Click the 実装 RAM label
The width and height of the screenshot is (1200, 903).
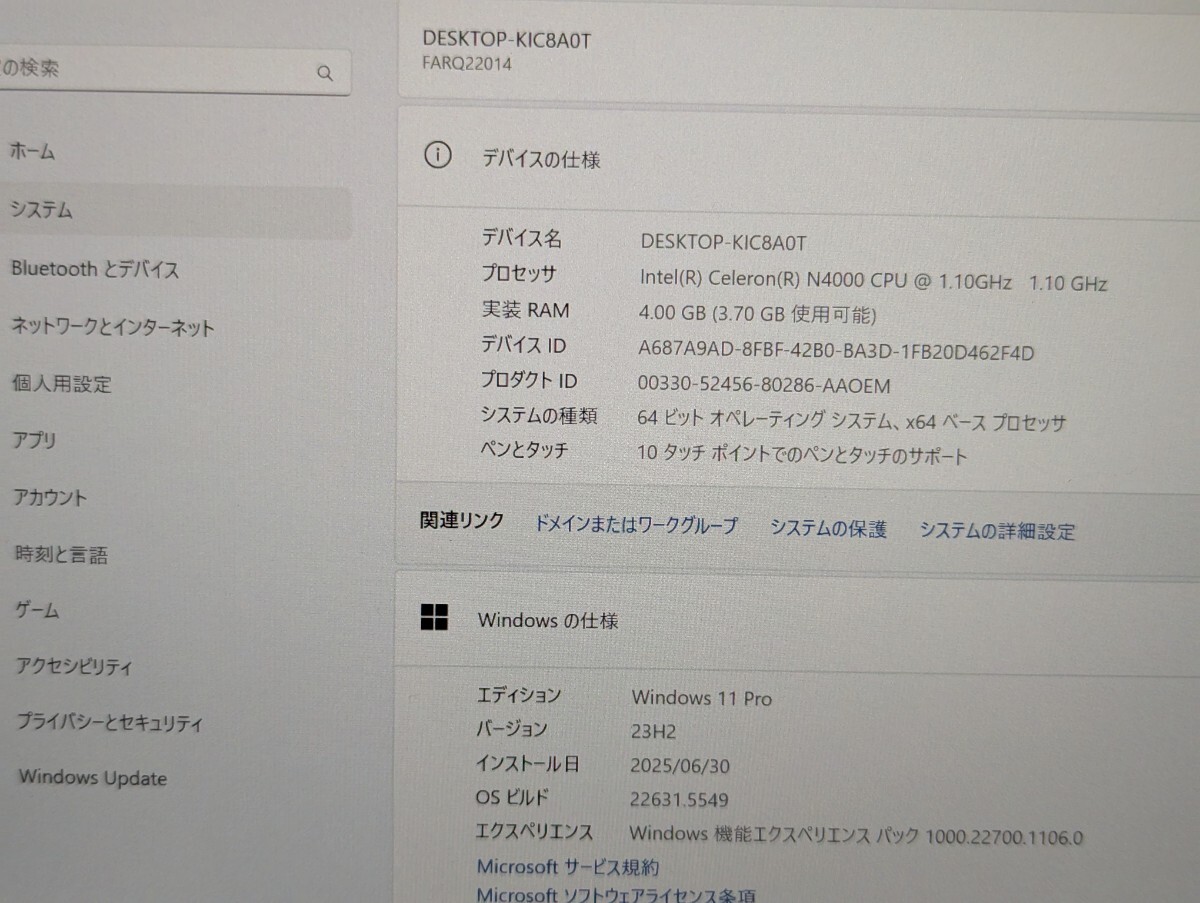coord(525,310)
